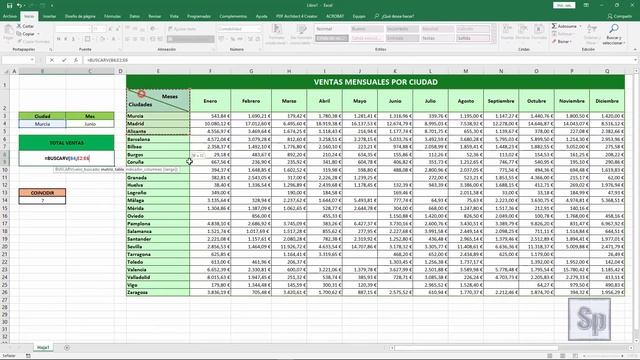The image size is (640, 360).
Task: Select the Junio cell under Mes
Action: 90,124
